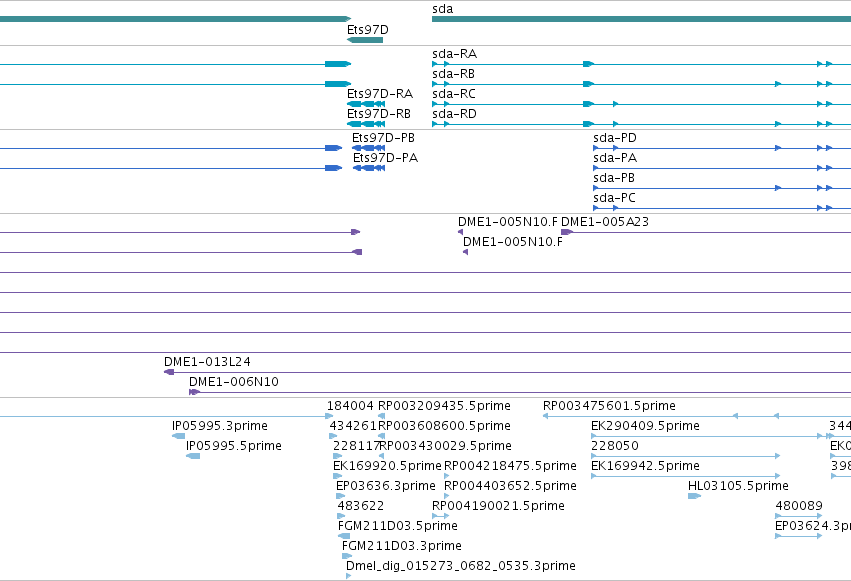851x581 pixels.
Task: Click the Ets97D-PA protein label
Action: click(385, 158)
